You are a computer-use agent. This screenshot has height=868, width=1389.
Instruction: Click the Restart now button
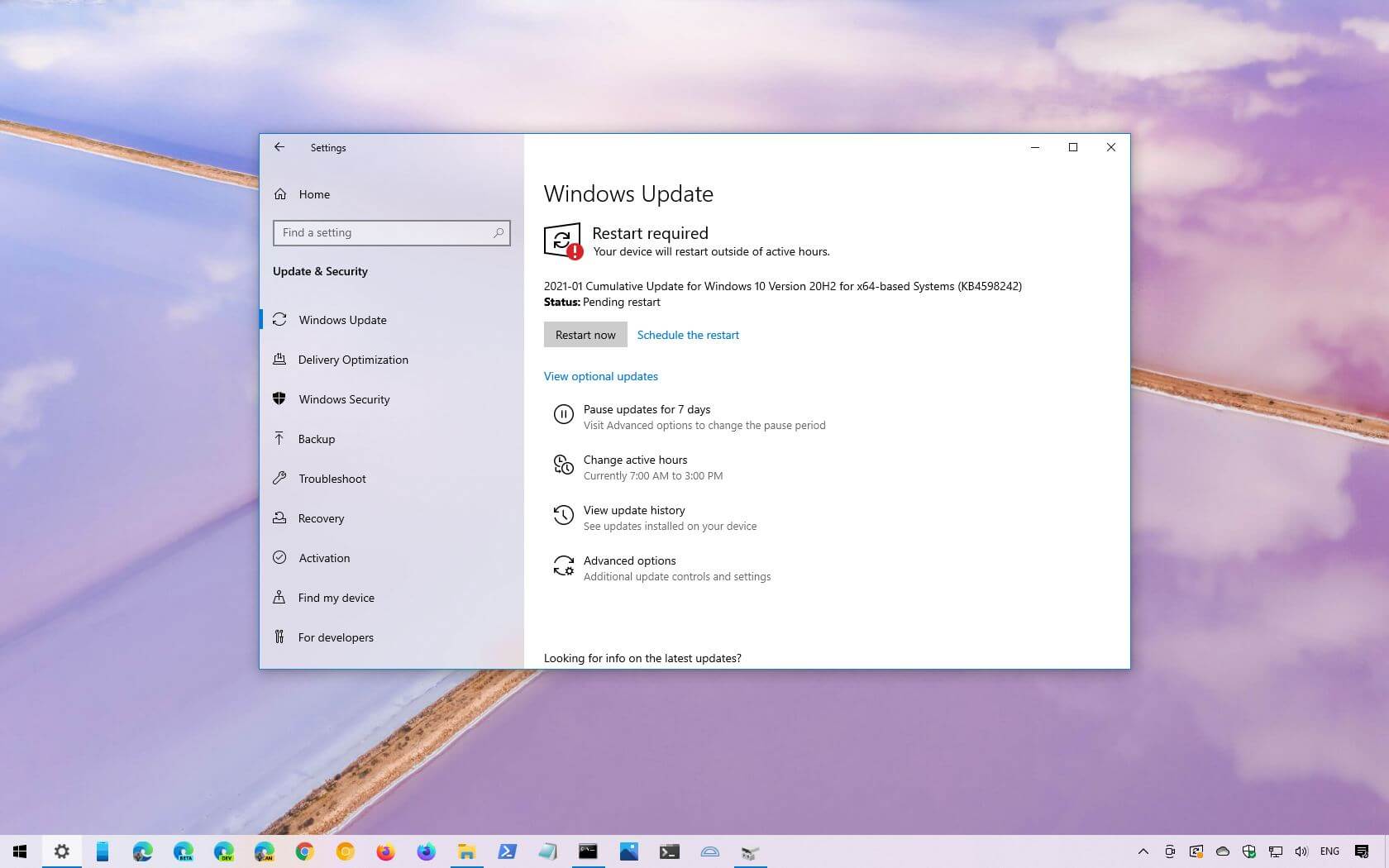[x=585, y=334]
